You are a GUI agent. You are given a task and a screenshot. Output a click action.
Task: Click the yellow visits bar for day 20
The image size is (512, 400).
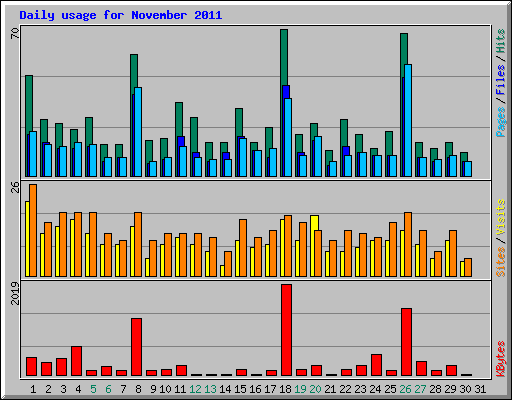pyautogui.click(x=314, y=223)
